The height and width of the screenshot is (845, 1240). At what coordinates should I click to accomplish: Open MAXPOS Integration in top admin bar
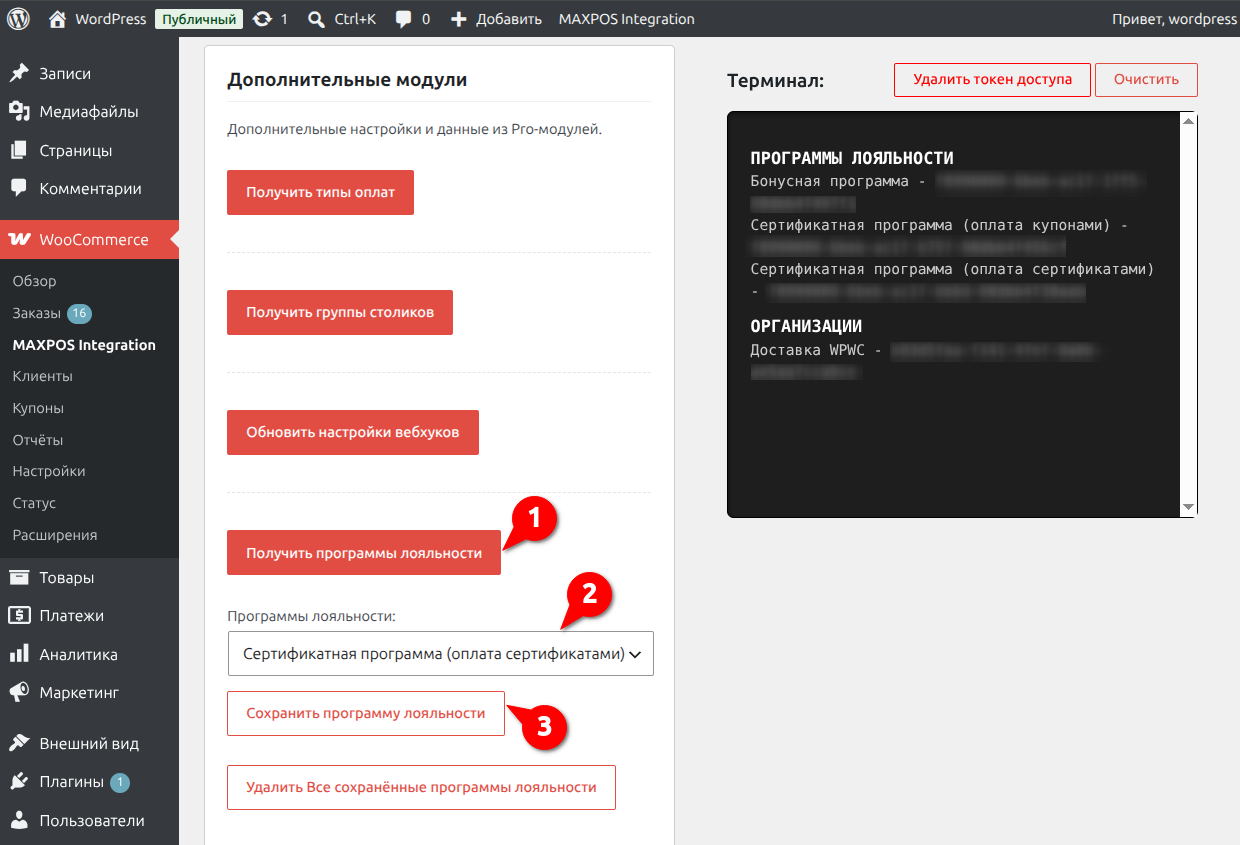[x=626, y=19]
